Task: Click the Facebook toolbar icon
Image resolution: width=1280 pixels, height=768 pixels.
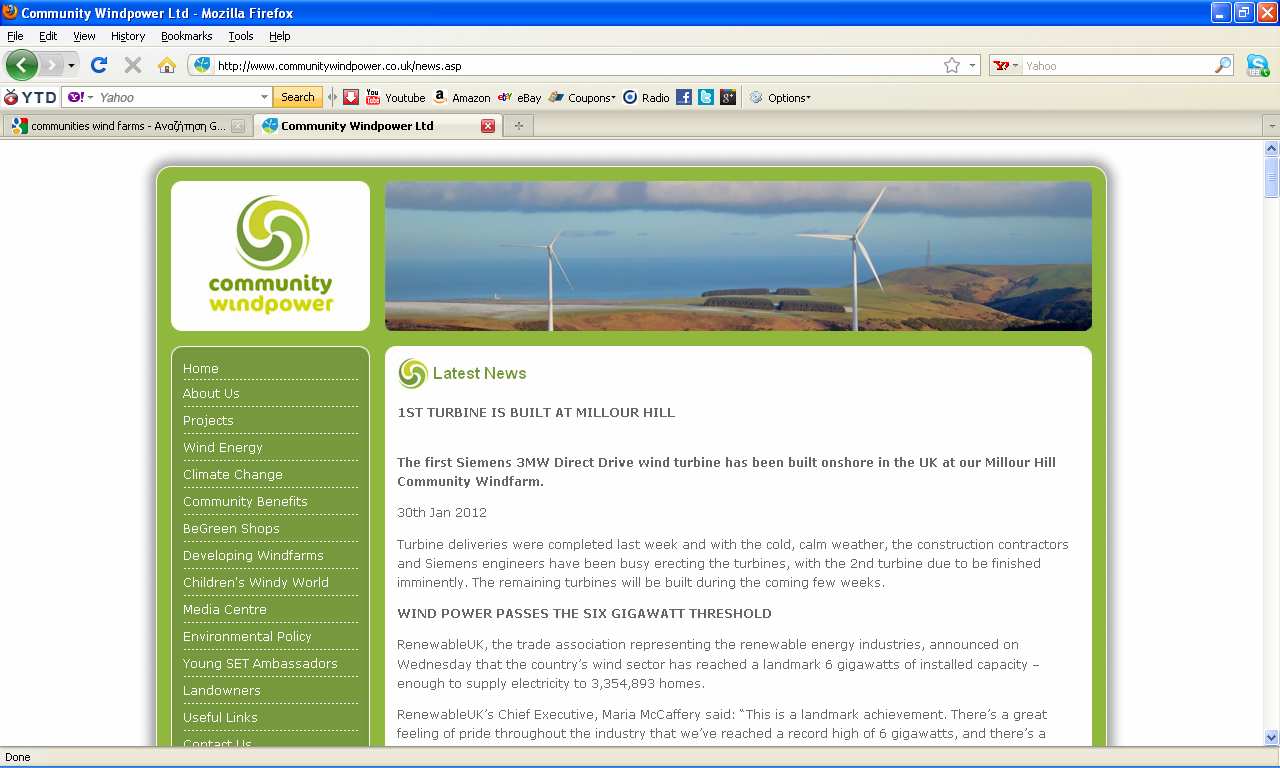Action: pos(684,97)
